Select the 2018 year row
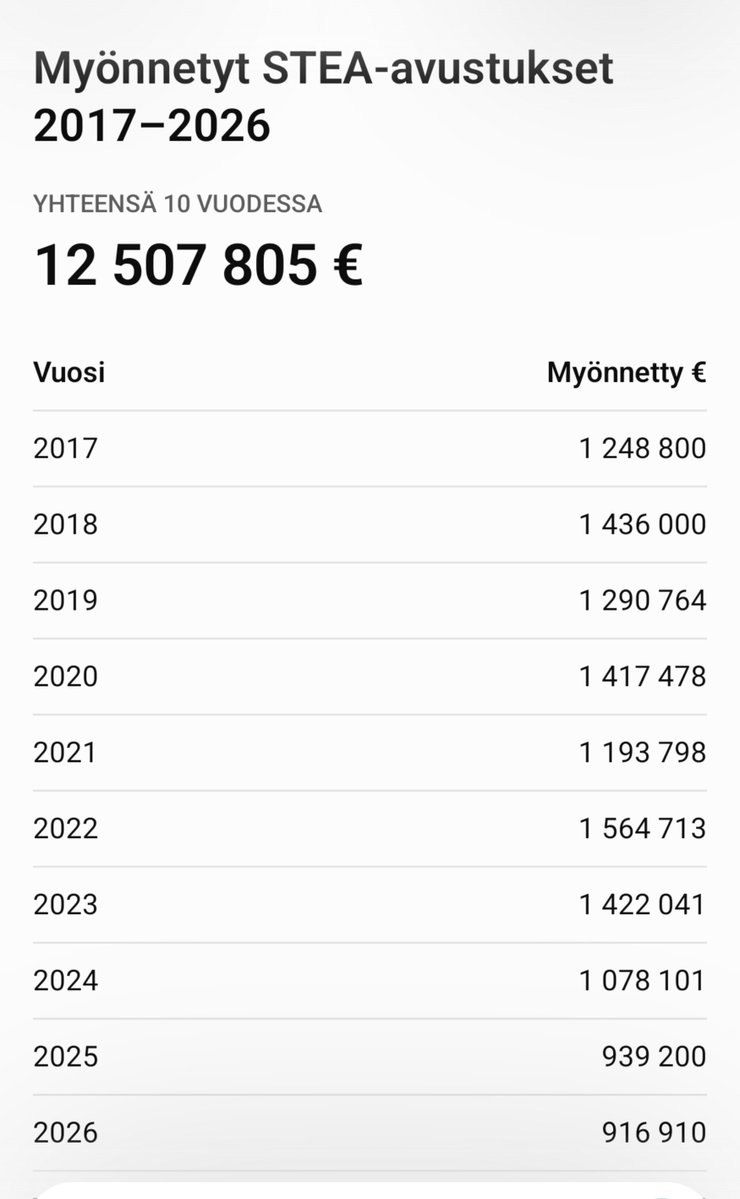Viewport: 740px width, 1199px height. [370, 525]
